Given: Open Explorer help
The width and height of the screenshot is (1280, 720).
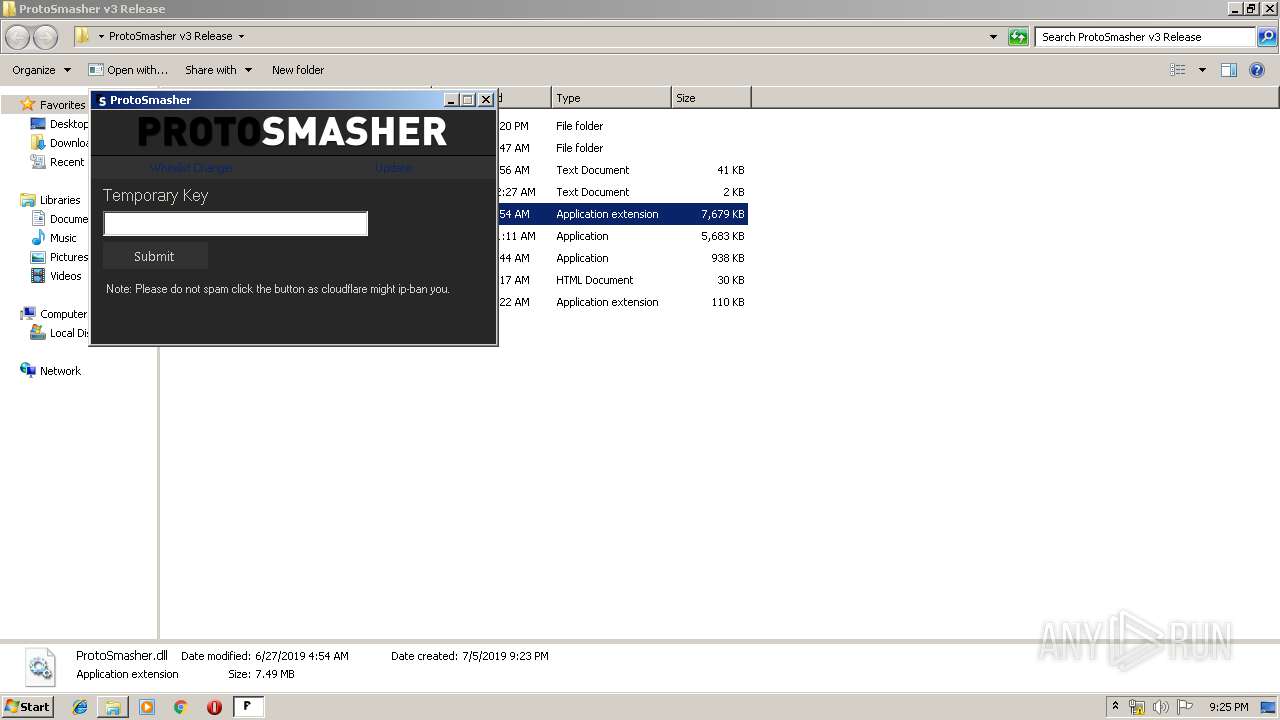Looking at the screenshot, I should [x=1258, y=70].
